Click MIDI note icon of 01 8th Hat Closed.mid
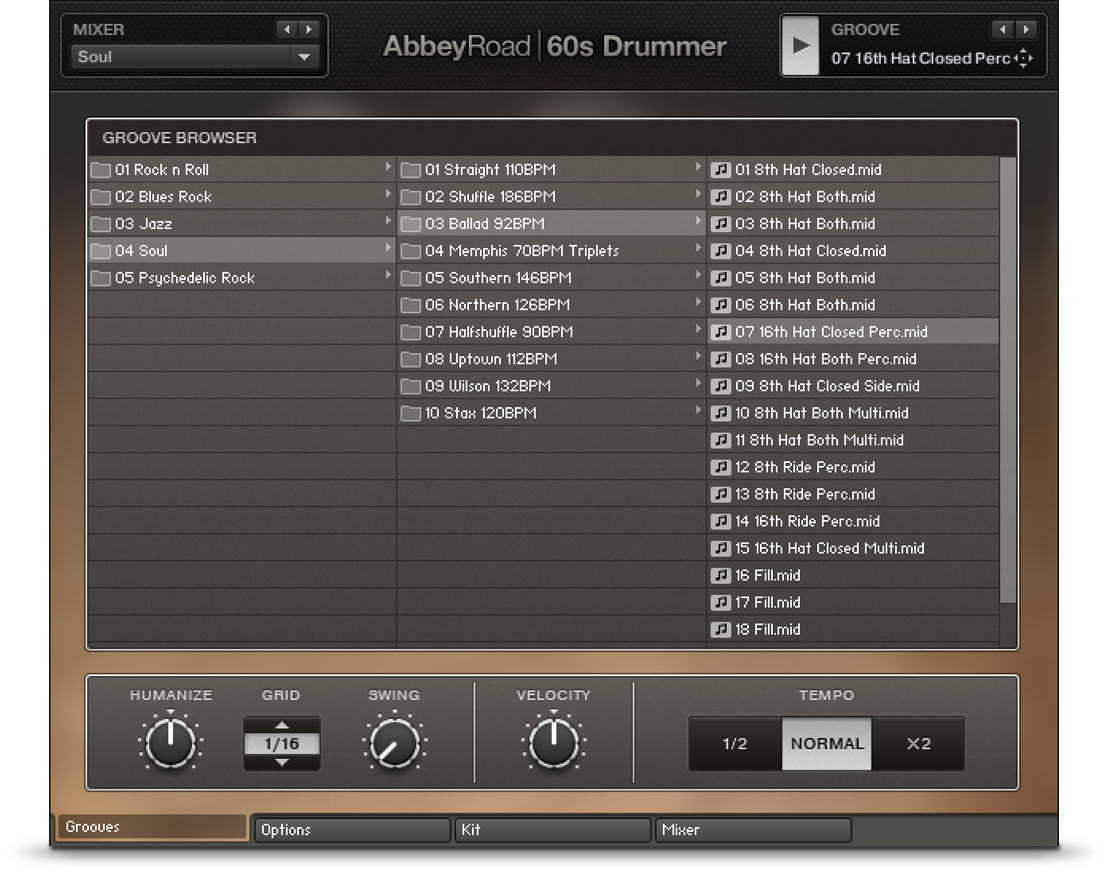 721,170
